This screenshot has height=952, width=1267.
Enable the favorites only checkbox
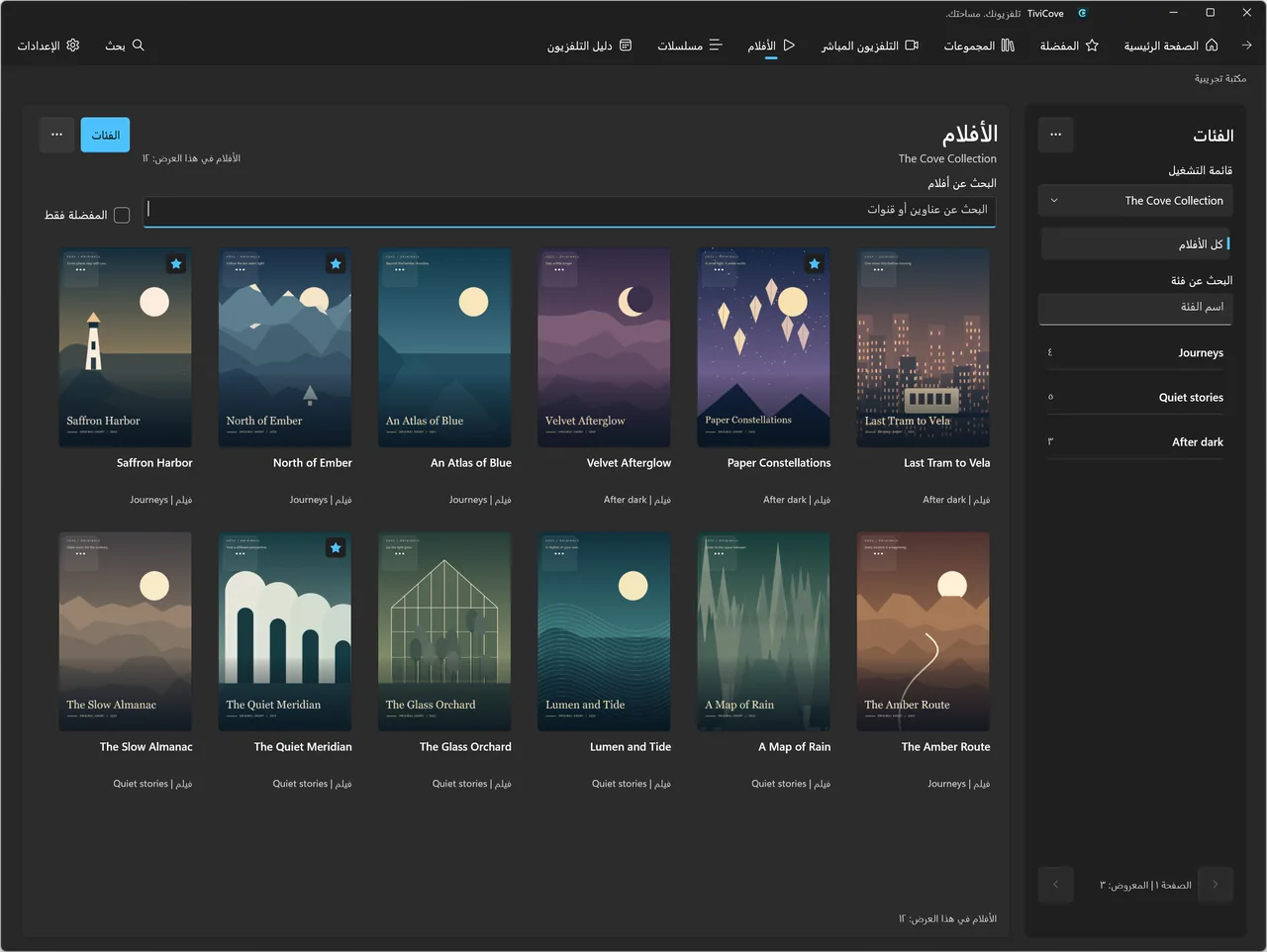coord(122,215)
